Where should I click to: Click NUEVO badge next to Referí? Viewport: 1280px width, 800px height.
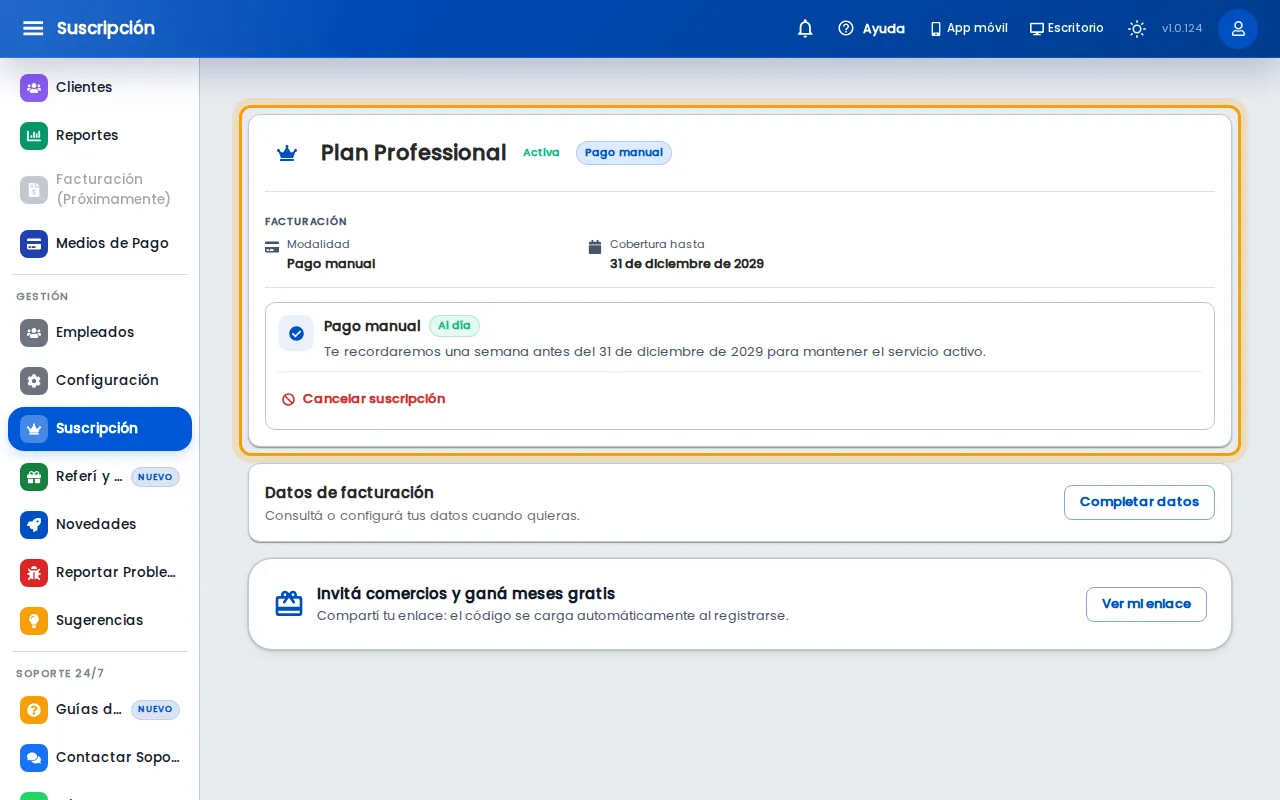[155, 477]
